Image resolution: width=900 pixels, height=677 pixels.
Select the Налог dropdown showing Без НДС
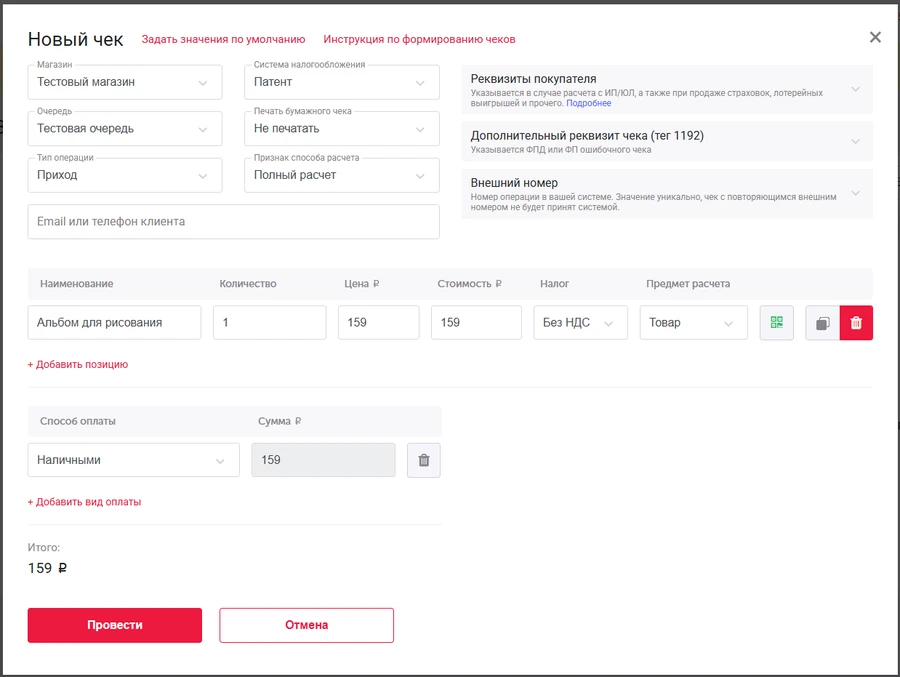coord(579,323)
